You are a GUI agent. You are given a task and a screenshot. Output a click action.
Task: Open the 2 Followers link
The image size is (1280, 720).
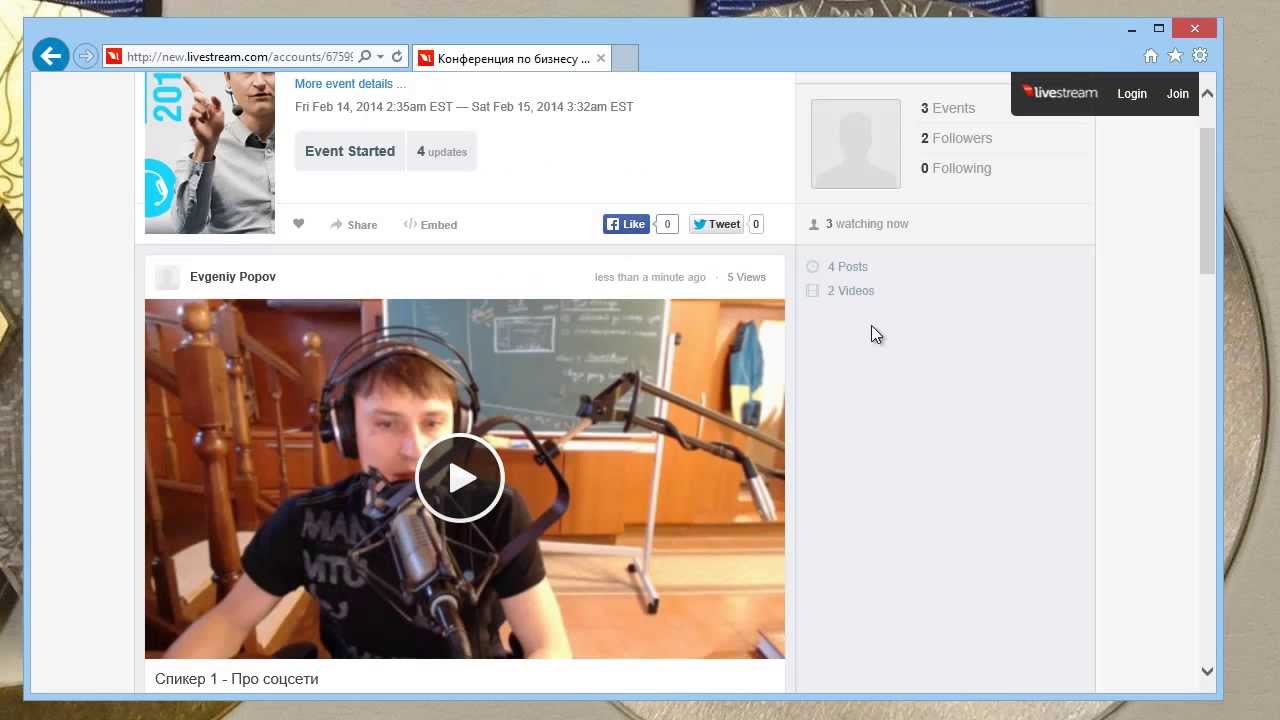point(957,138)
